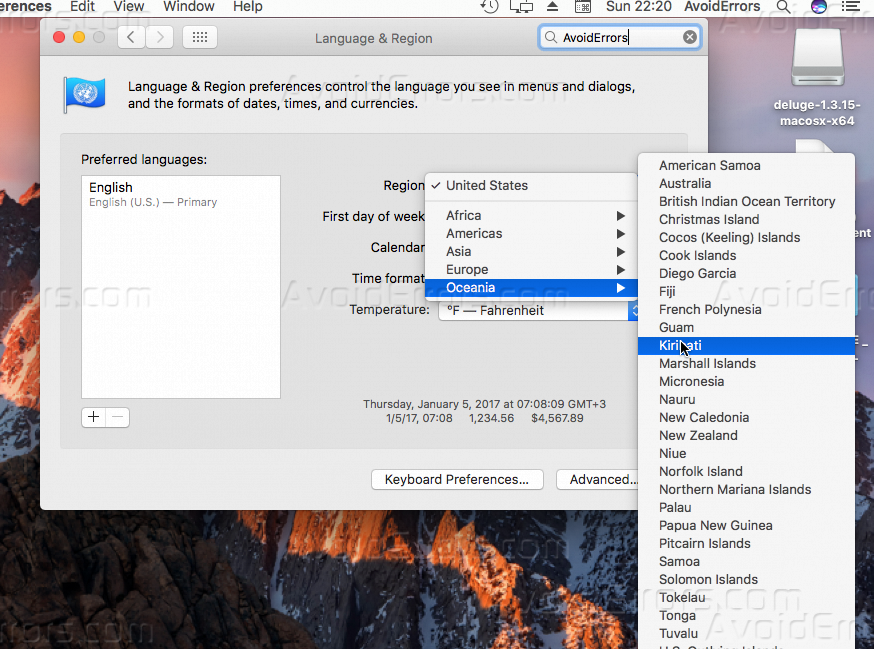Add a new preferred language with plus button
Viewport: 874px width, 649px height.
(x=92, y=417)
